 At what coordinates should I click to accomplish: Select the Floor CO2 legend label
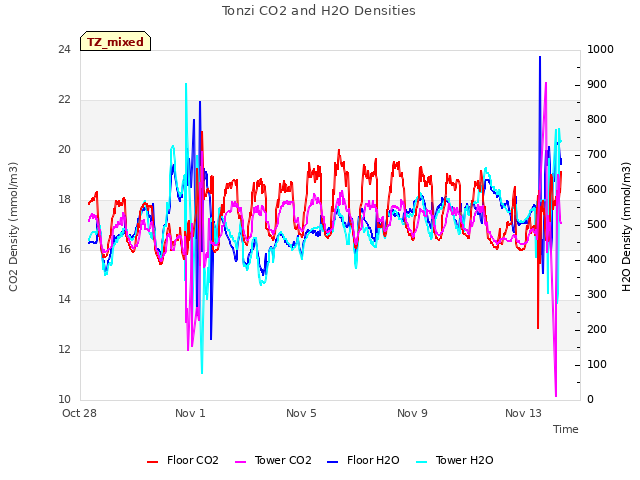(193, 460)
